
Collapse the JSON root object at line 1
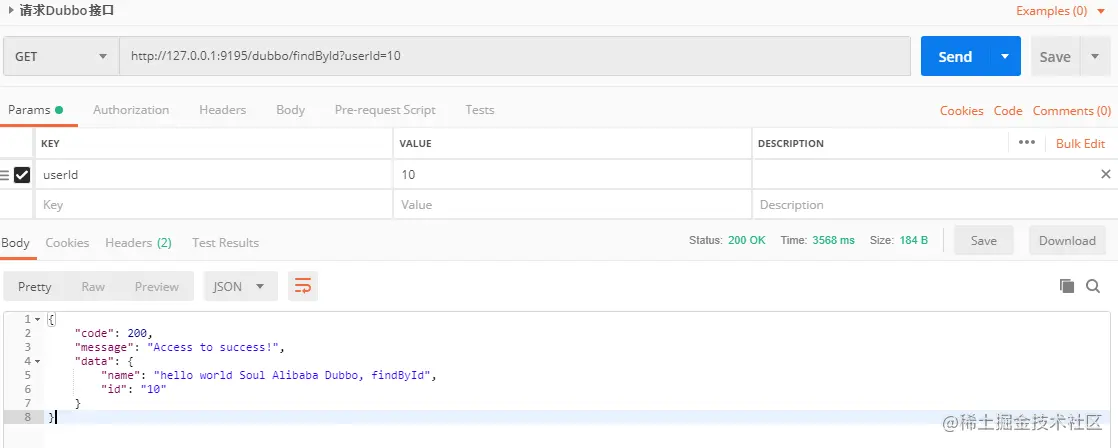point(38,319)
